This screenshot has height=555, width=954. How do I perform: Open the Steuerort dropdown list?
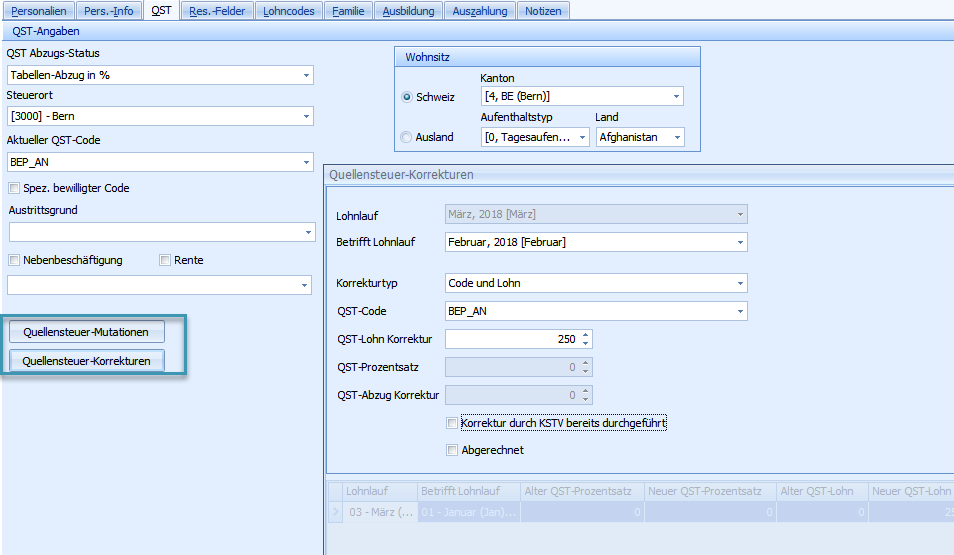(x=305, y=117)
